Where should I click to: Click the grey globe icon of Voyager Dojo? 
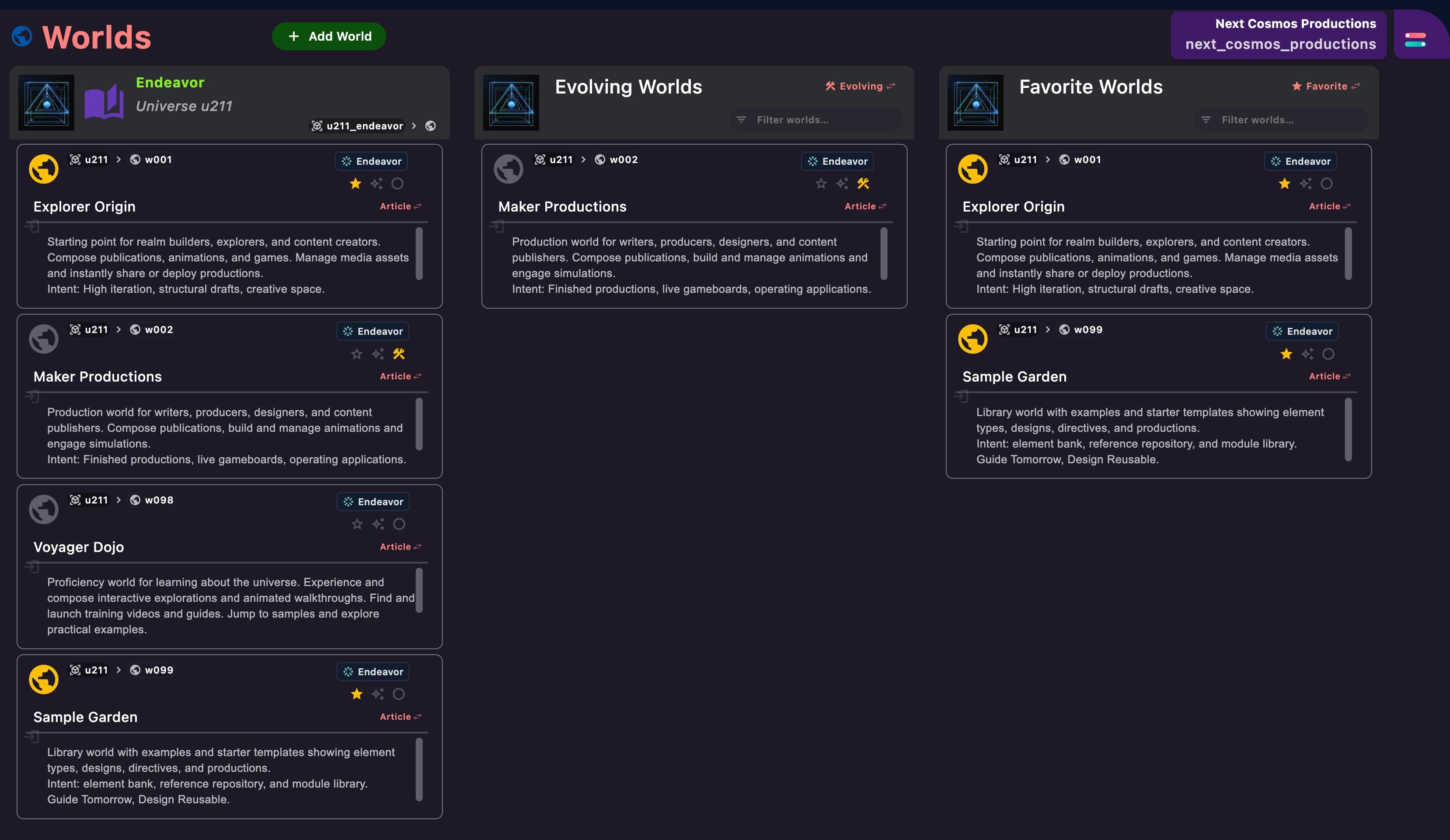click(x=44, y=509)
